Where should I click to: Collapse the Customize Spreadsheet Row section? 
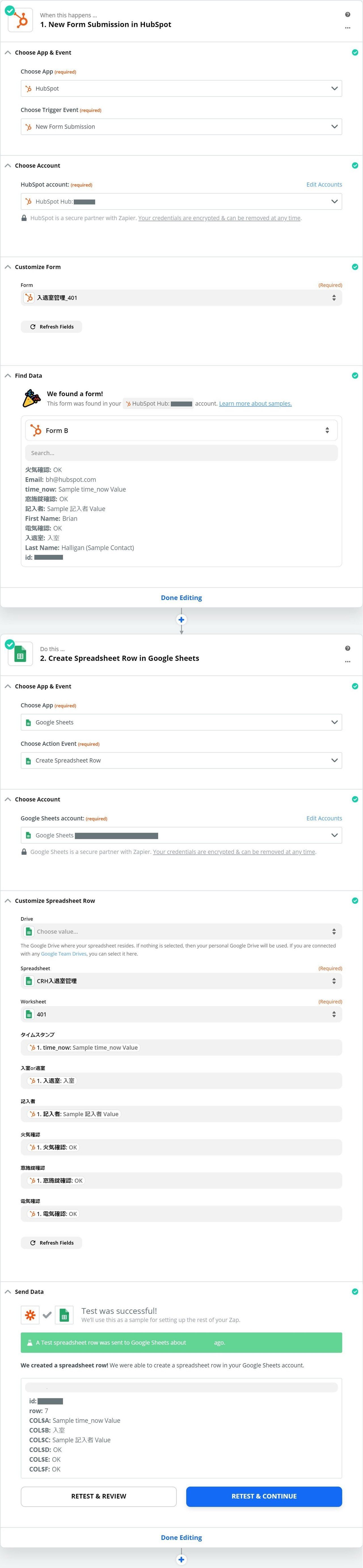pos(8,901)
